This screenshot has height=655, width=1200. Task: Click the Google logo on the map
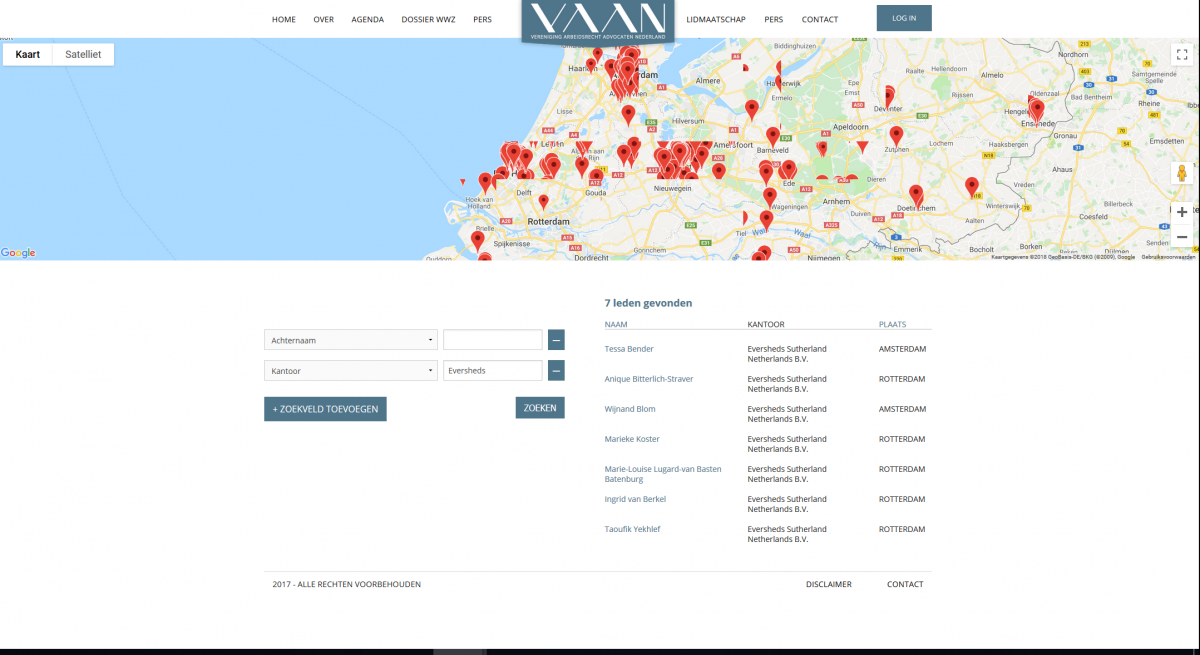coord(18,253)
